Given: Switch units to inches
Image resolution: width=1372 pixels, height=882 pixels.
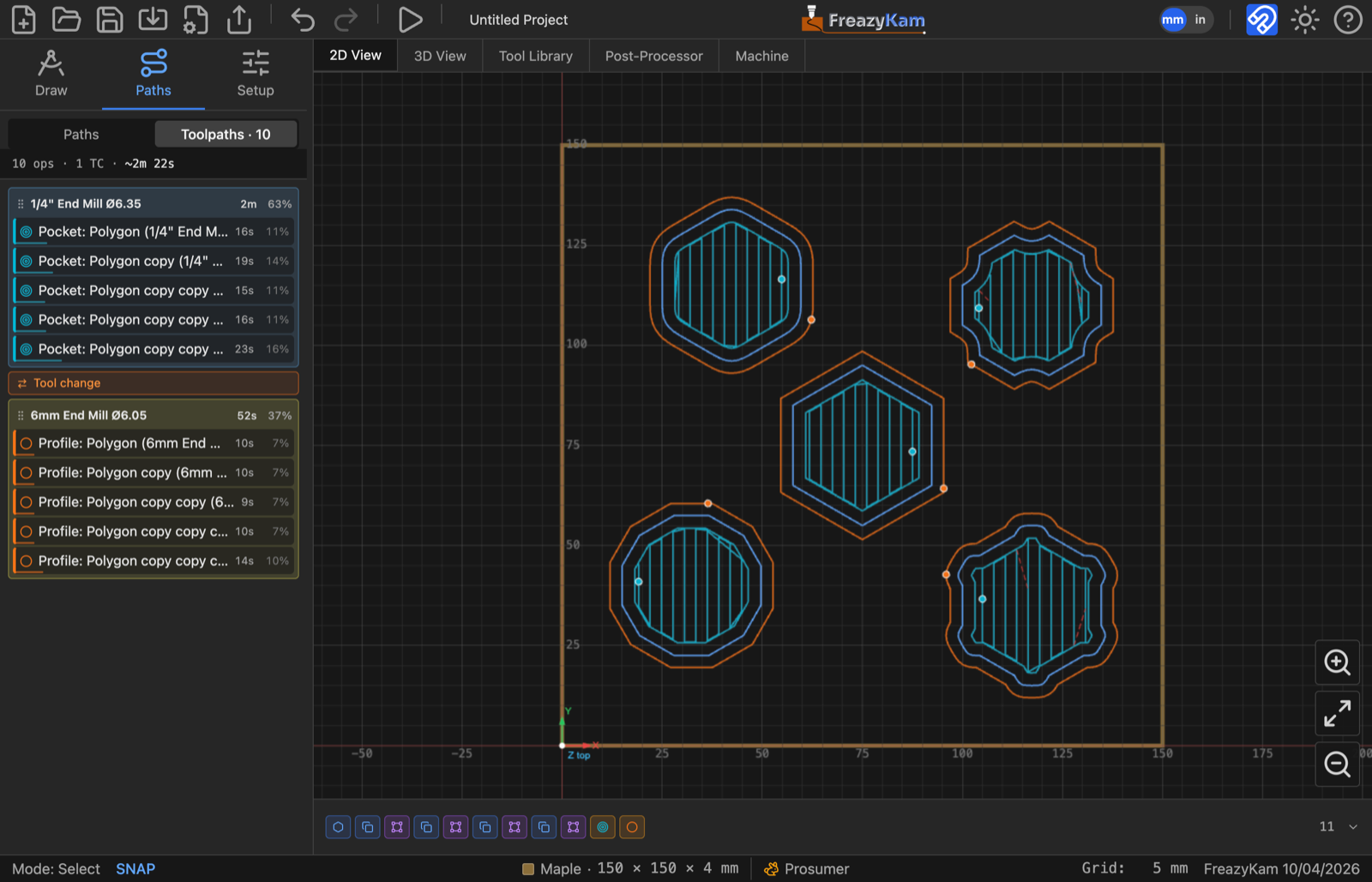Looking at the screenshot, I should coord(1200,20).
